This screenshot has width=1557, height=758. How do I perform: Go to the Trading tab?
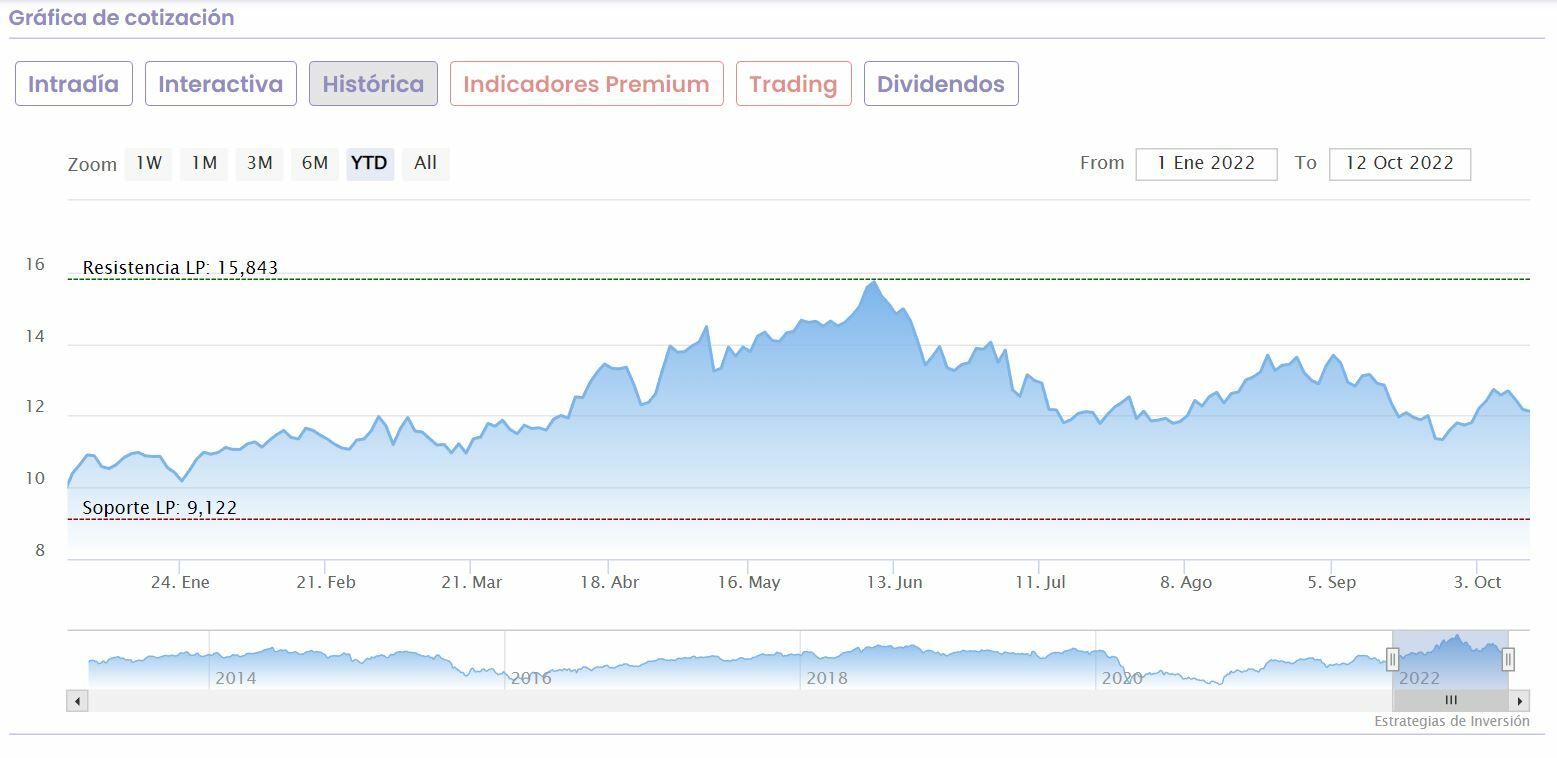(x=793, y=84)
